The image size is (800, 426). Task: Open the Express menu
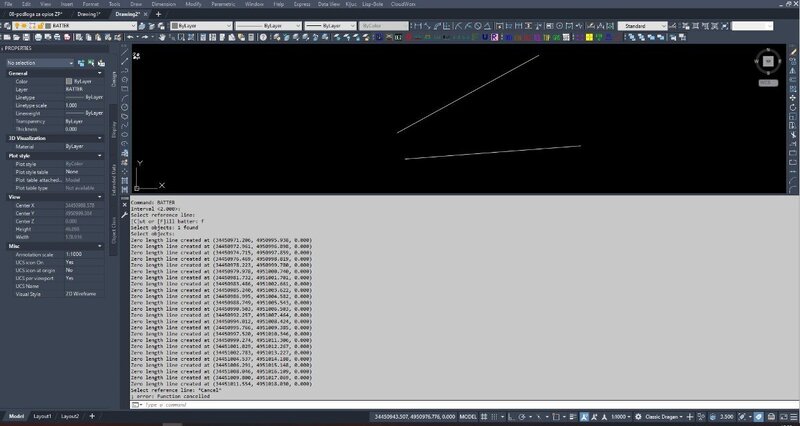tap(302, 4)
